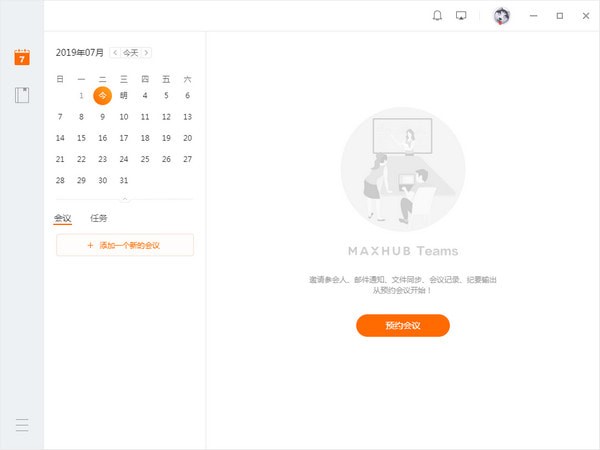Select date 24 in calendar

coord(124,159)
